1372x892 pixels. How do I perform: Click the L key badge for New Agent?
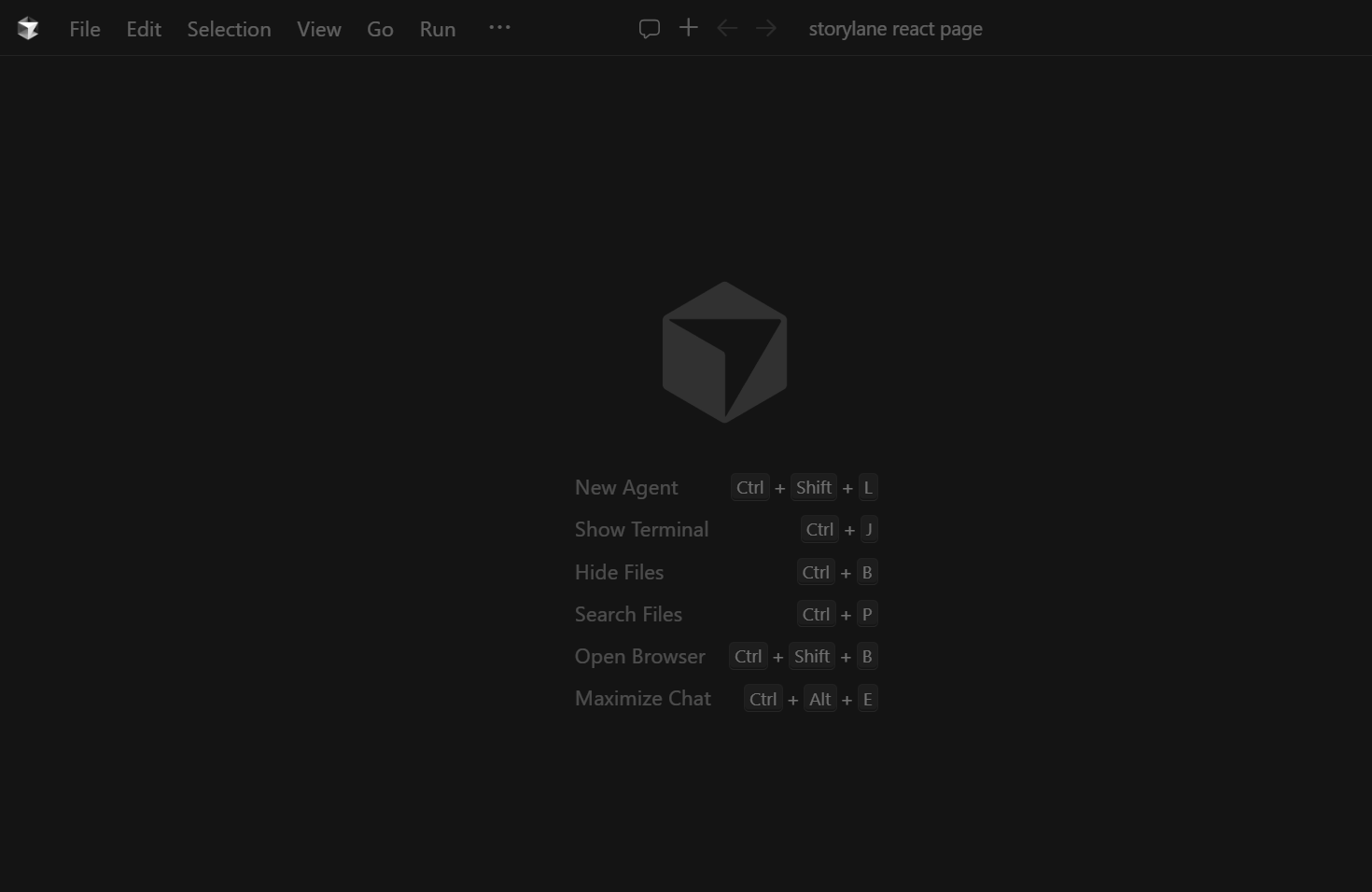point(868,488)
